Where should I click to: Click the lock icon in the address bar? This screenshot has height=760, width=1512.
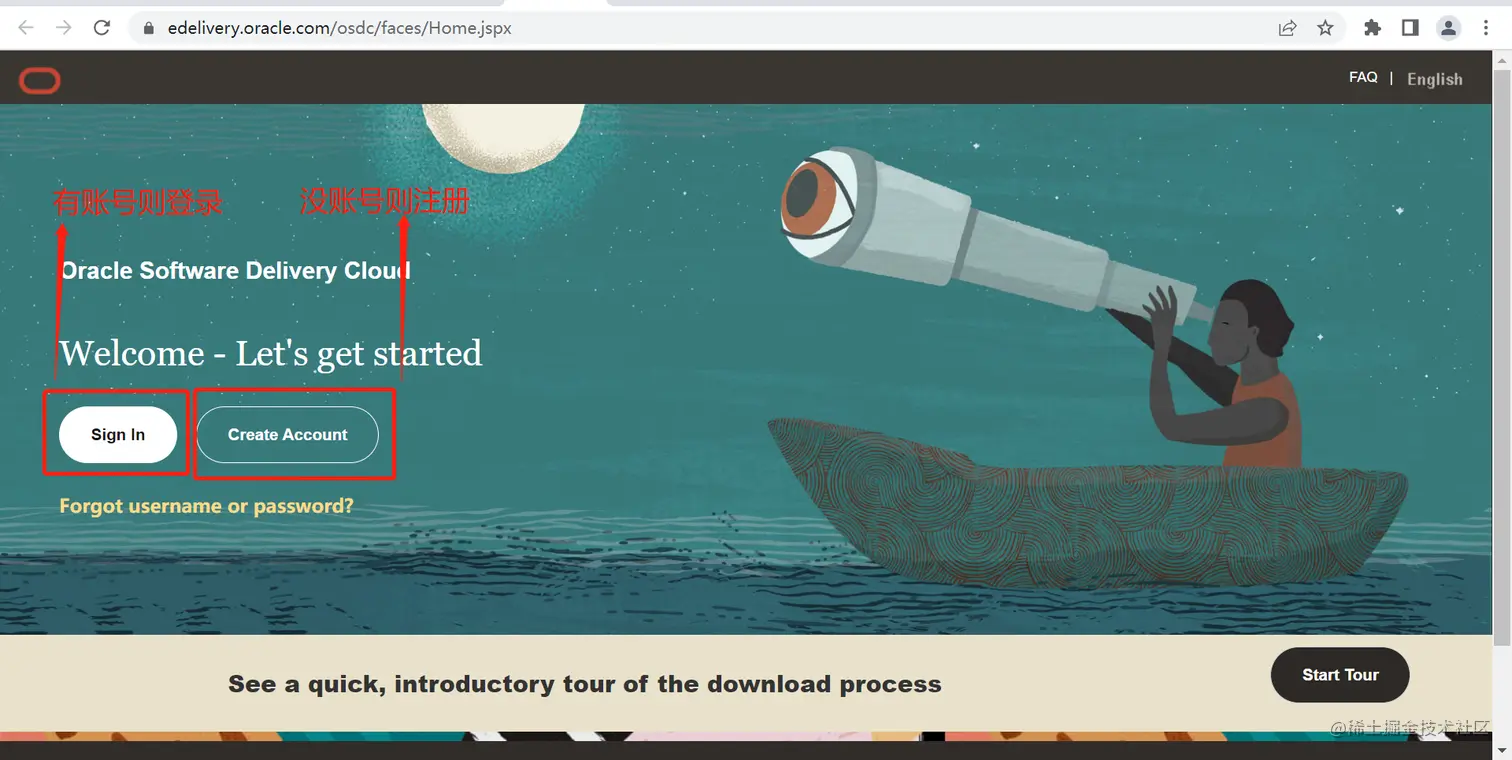(x=149, y=29)
